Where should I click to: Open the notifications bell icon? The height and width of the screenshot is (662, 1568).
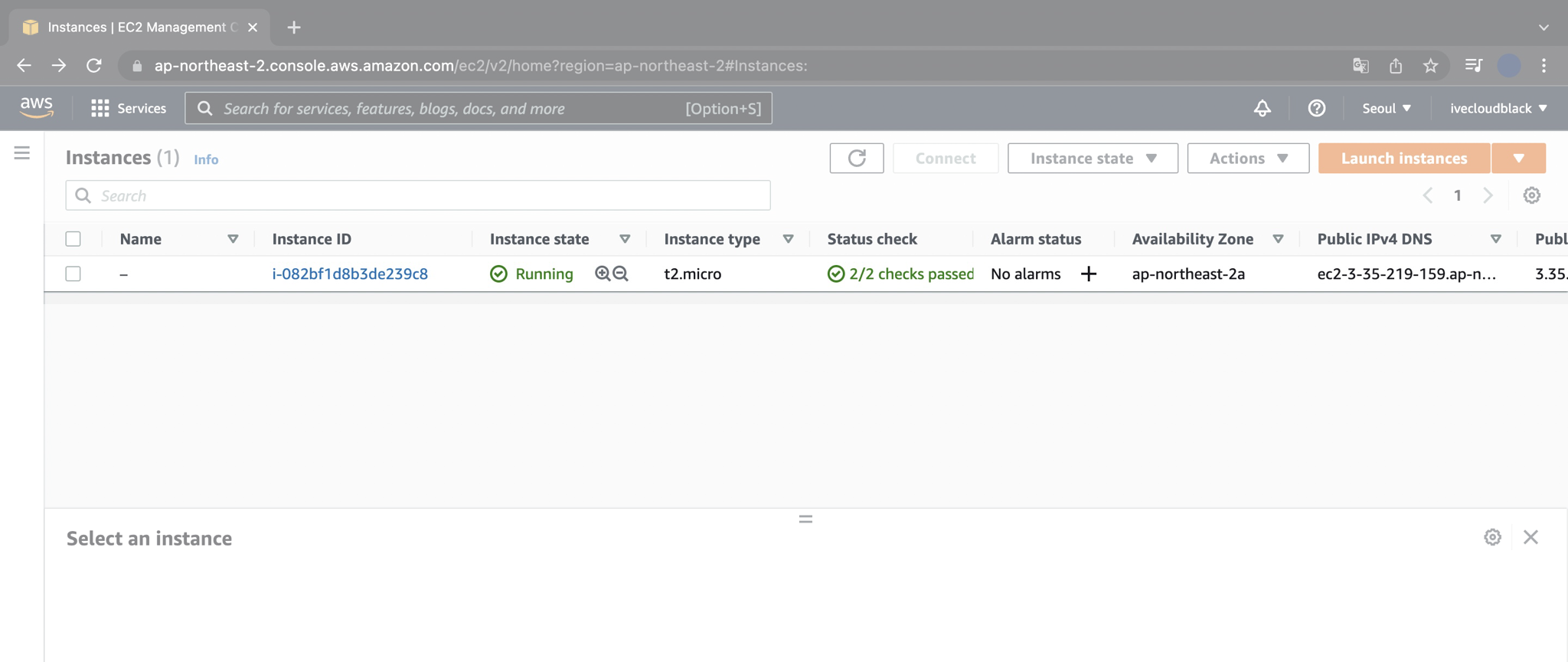1262,108
